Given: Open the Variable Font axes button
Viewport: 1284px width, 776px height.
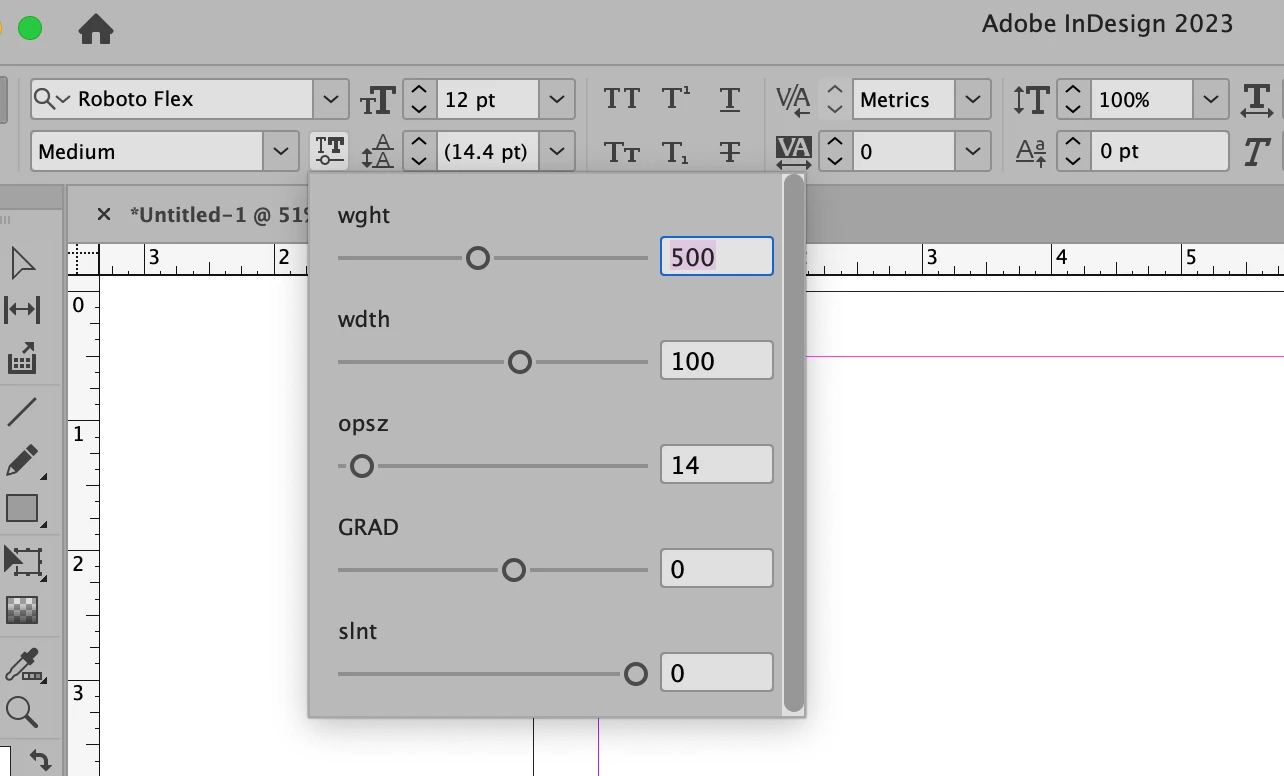Looking at the screenshot, I should [x=329, y=151].
